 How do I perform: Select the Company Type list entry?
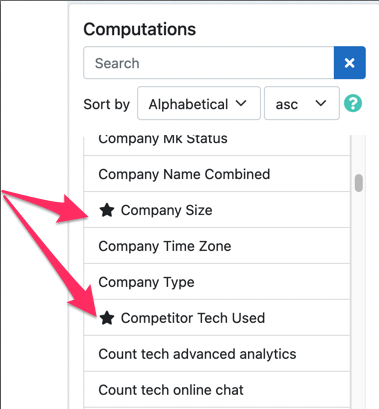click(x=217, y=282)
